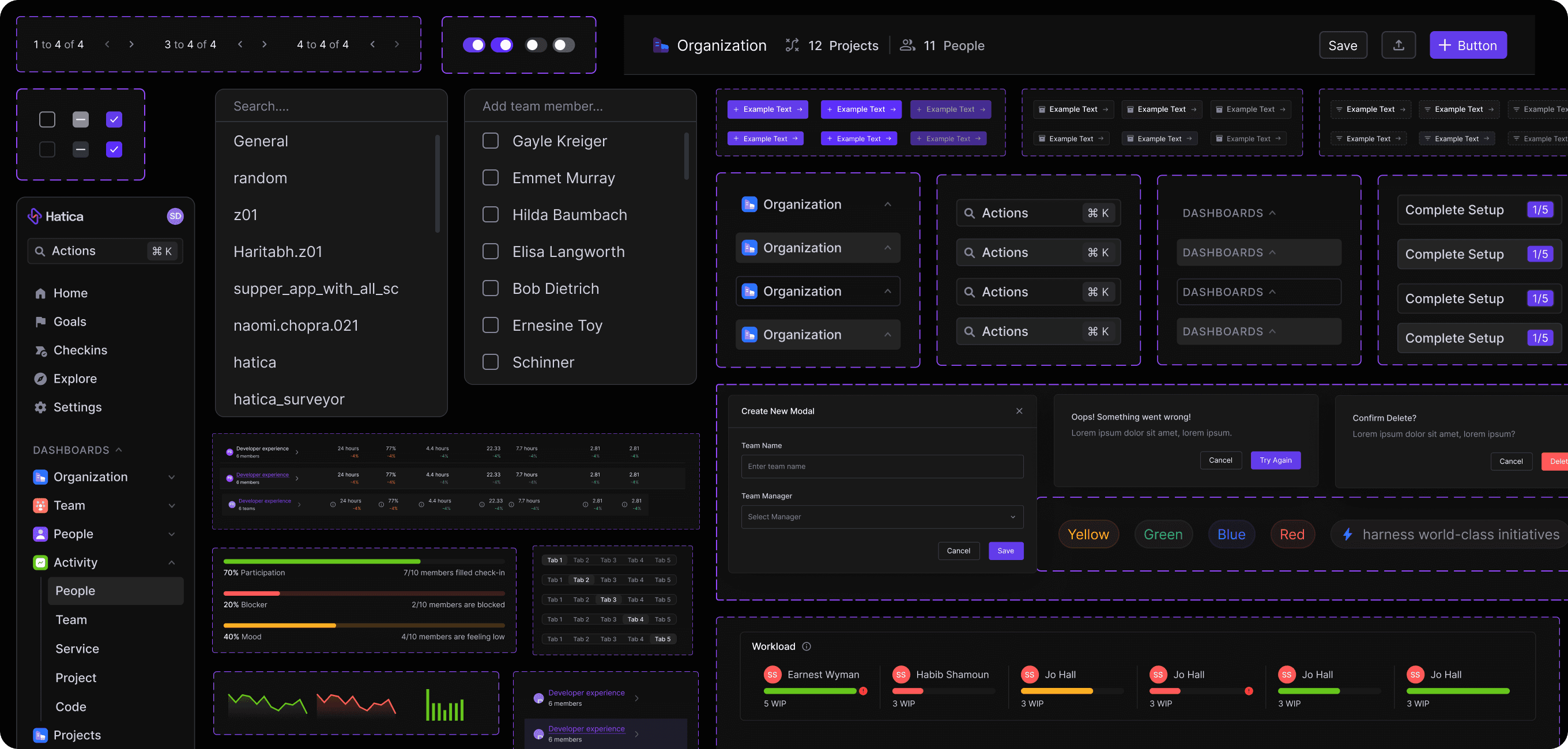Image resolution: width=1568 pixels, height=749 pixels.
Task: Click the SD user avatar
Action: [175, 216]
